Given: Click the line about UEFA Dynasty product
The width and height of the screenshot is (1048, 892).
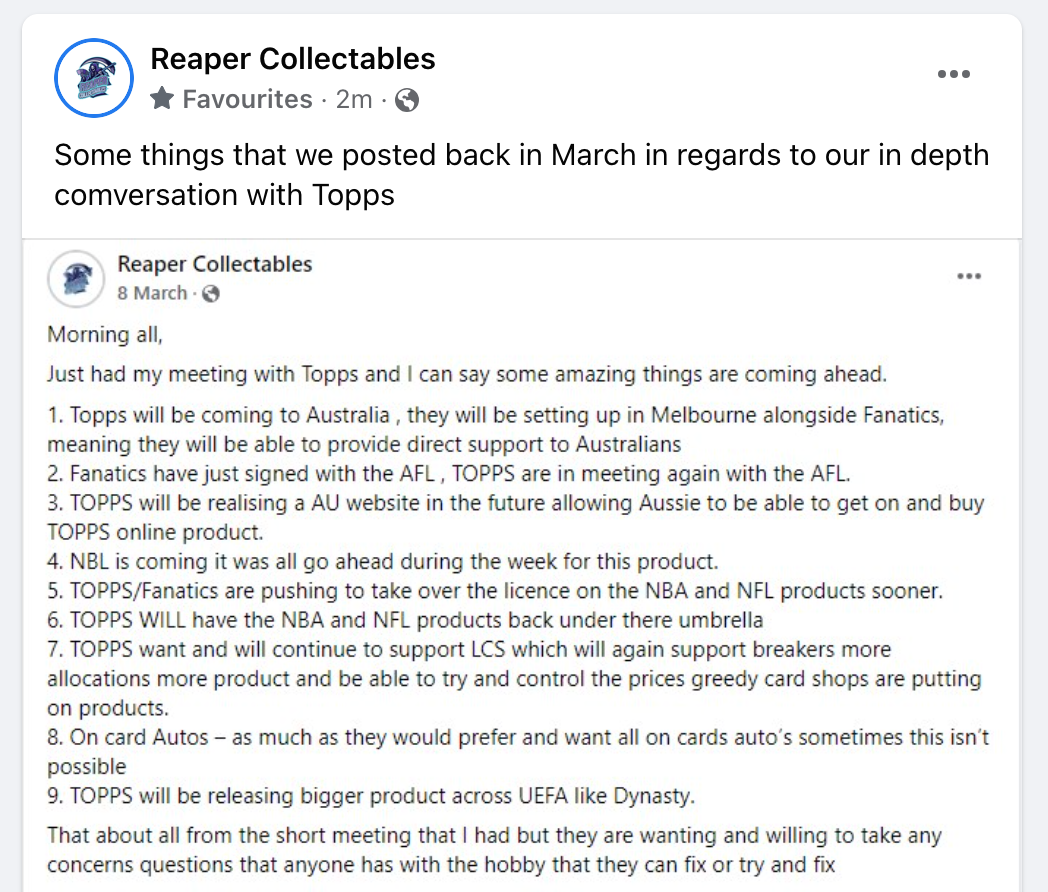Looking at the screenshot, I should tap(371, 796).
